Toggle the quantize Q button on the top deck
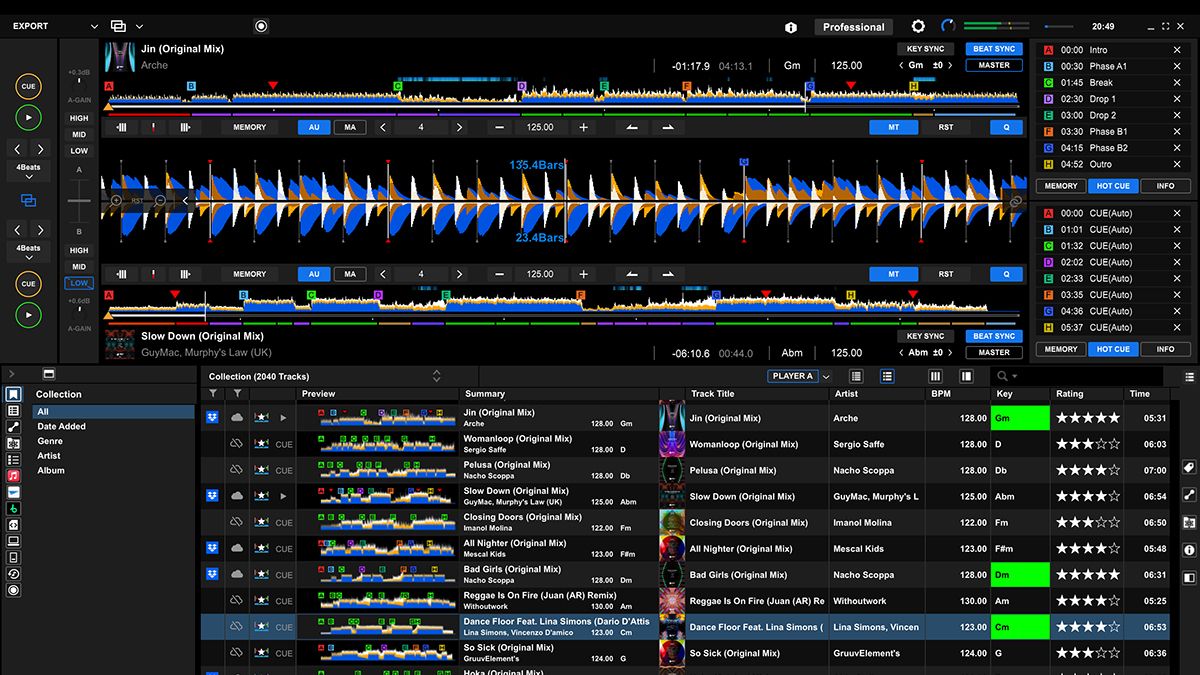The image size is (1200, 675). click(x=1007, y=127)
